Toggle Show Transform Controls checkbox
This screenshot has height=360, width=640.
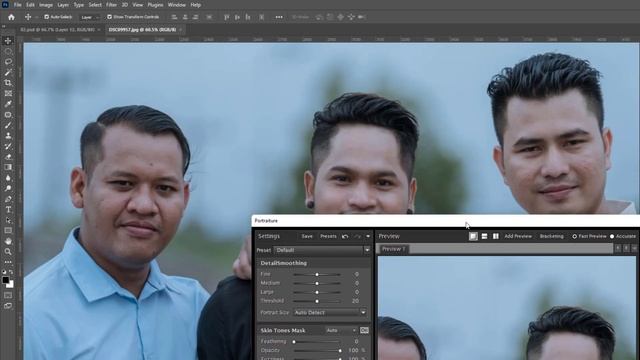(x=109, y=17)
